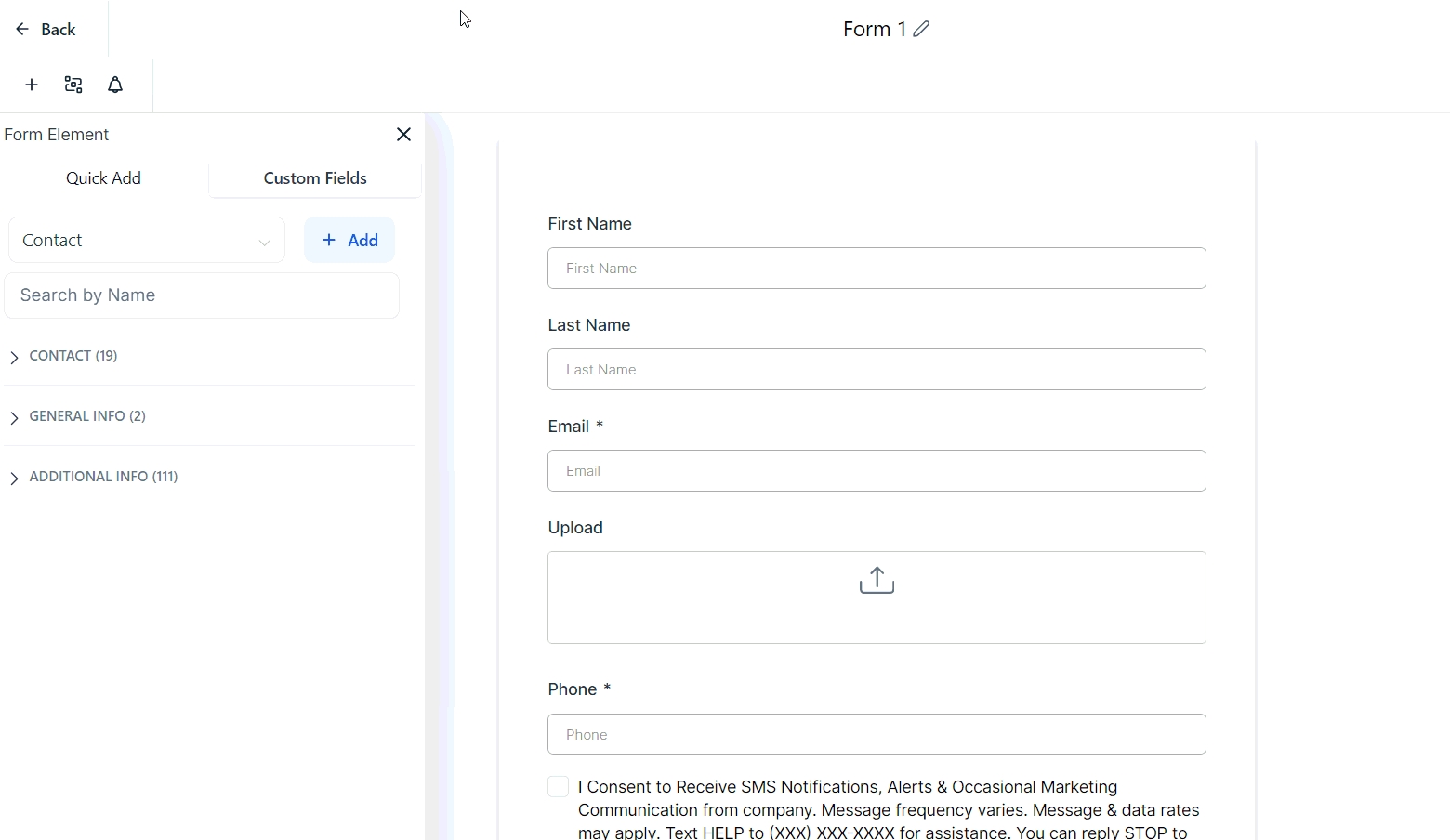This screenshot has width=1450, height=840.
Task: Click the upload icon in Upload field
Action: [877, 582]
